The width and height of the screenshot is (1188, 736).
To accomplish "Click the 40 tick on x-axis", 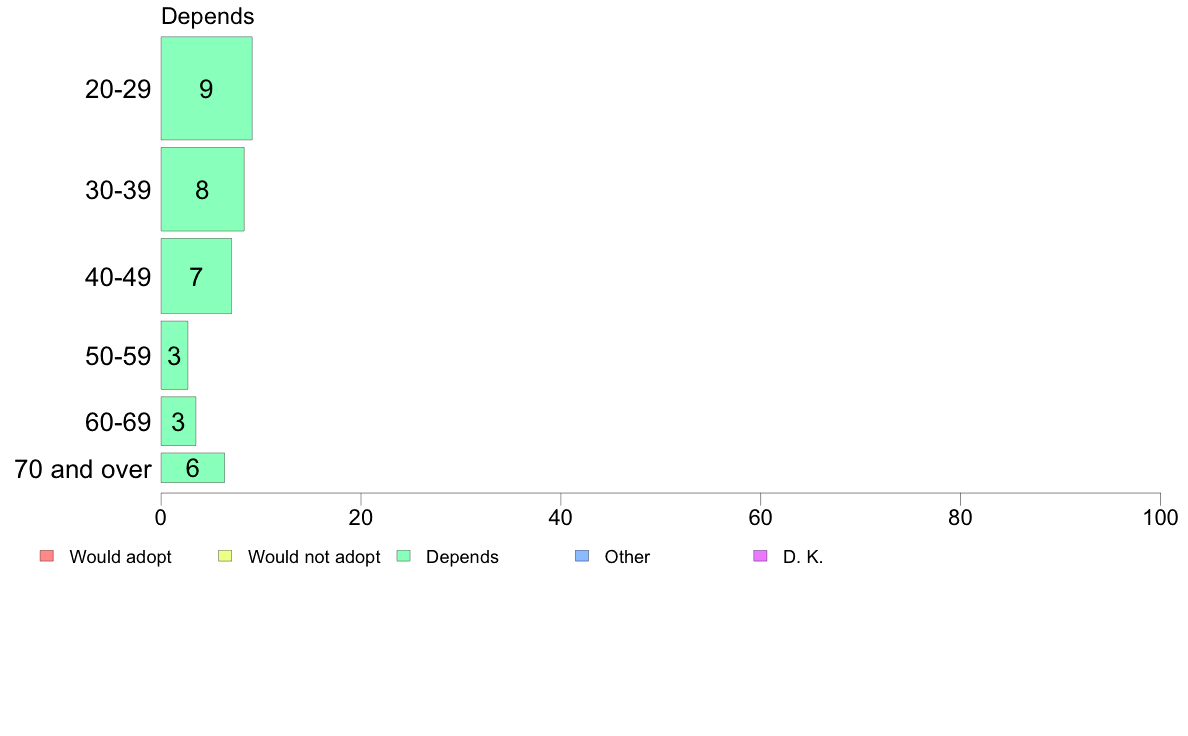I will click(561, 518).
